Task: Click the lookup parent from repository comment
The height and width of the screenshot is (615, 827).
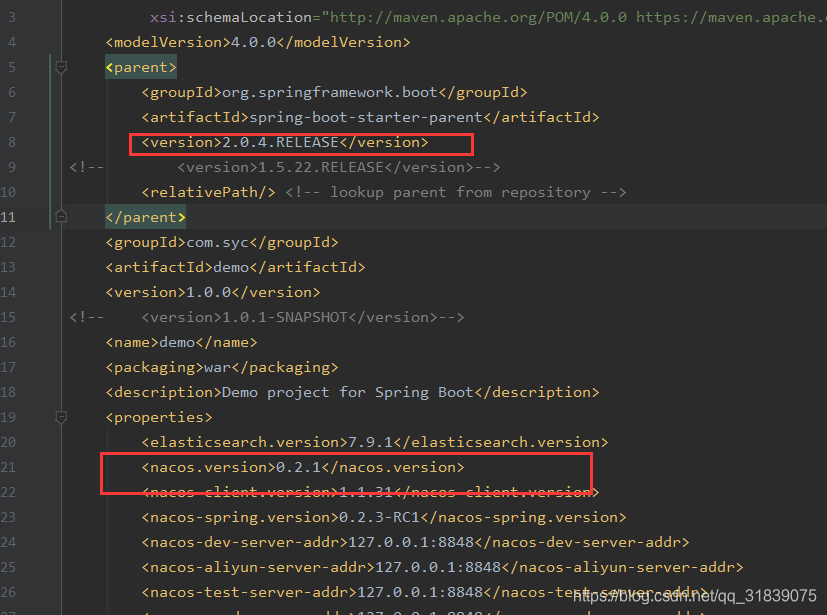Action: pos(456,192)
